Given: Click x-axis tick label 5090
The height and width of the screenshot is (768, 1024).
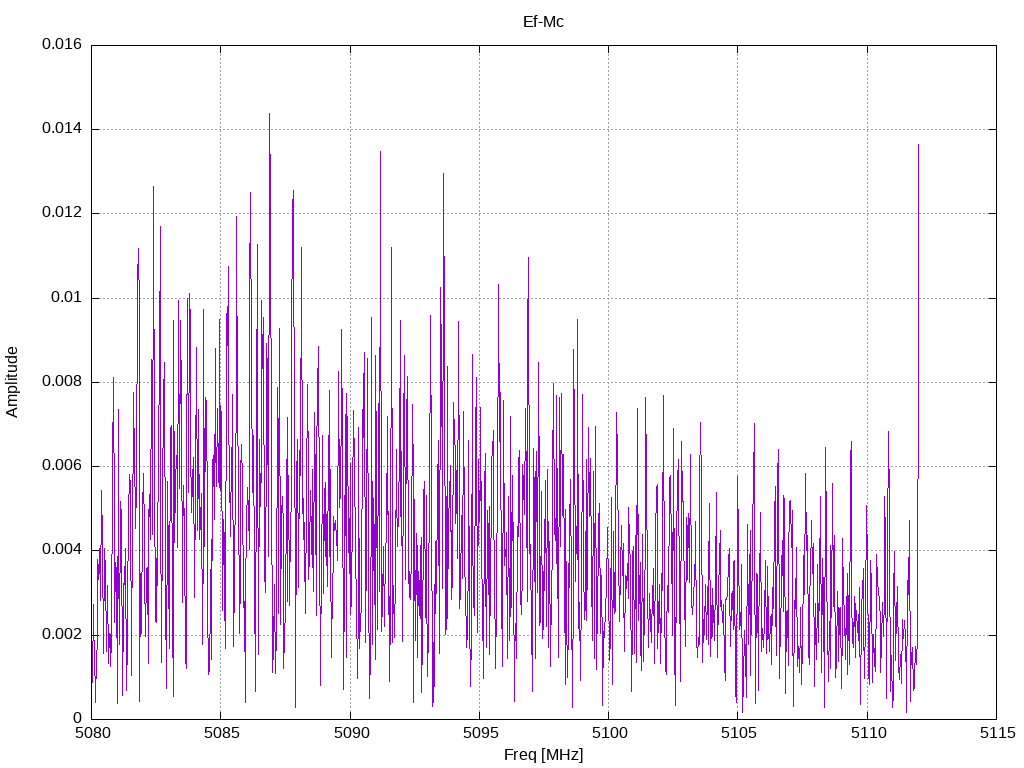Looking at the screenshot, I should pos(351,733).
